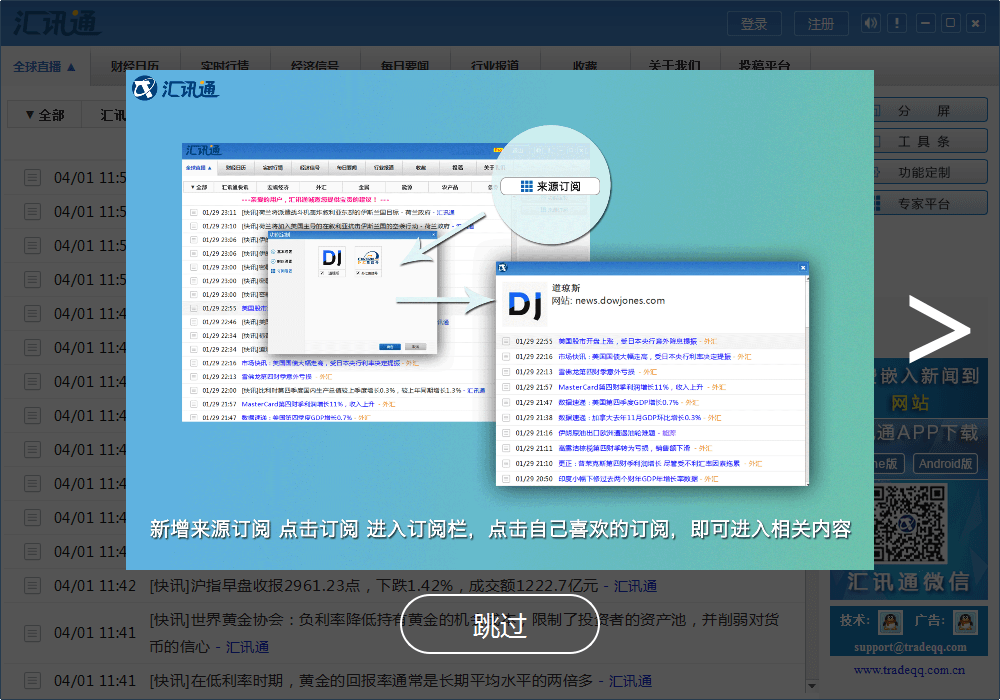The image size is (1000, 700).
Task: Download the Android版 app
Action: pos(945,463)
